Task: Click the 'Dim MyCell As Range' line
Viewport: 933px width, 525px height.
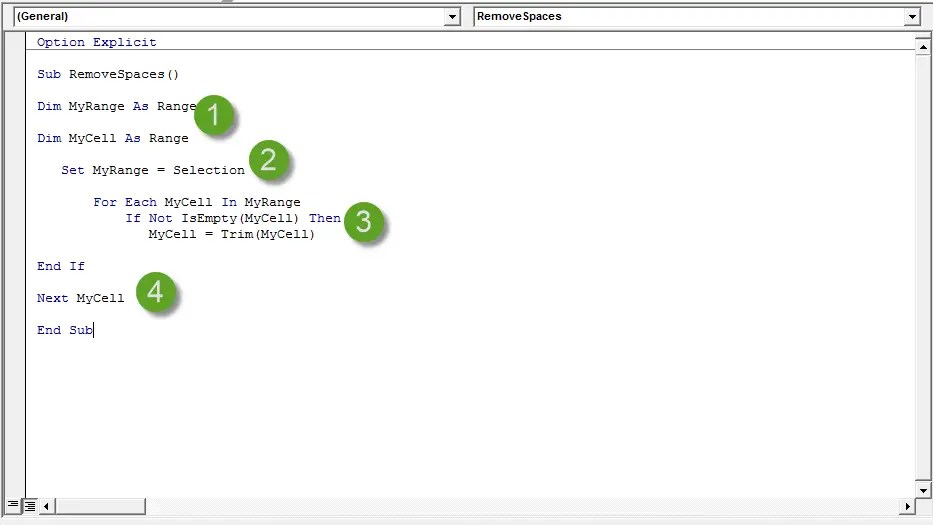Action: coord(112,138)
